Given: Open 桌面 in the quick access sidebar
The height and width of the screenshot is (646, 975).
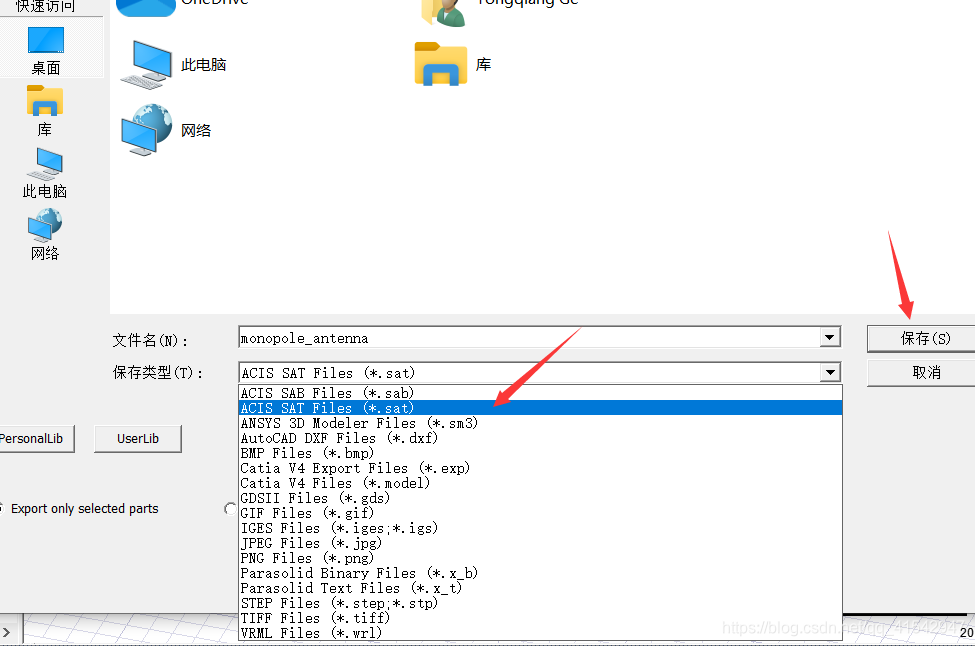Looking at the screenshot, I should [x=45, y=51].
